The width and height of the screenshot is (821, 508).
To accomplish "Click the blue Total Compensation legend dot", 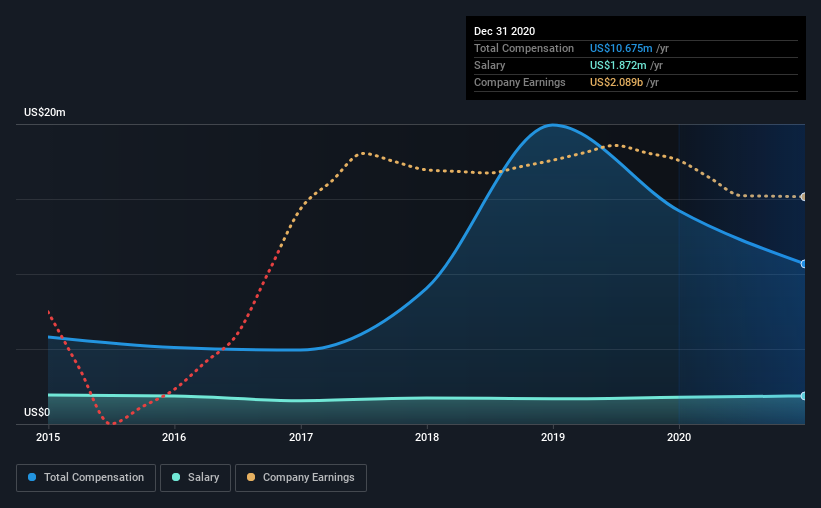I will [32, 477].
